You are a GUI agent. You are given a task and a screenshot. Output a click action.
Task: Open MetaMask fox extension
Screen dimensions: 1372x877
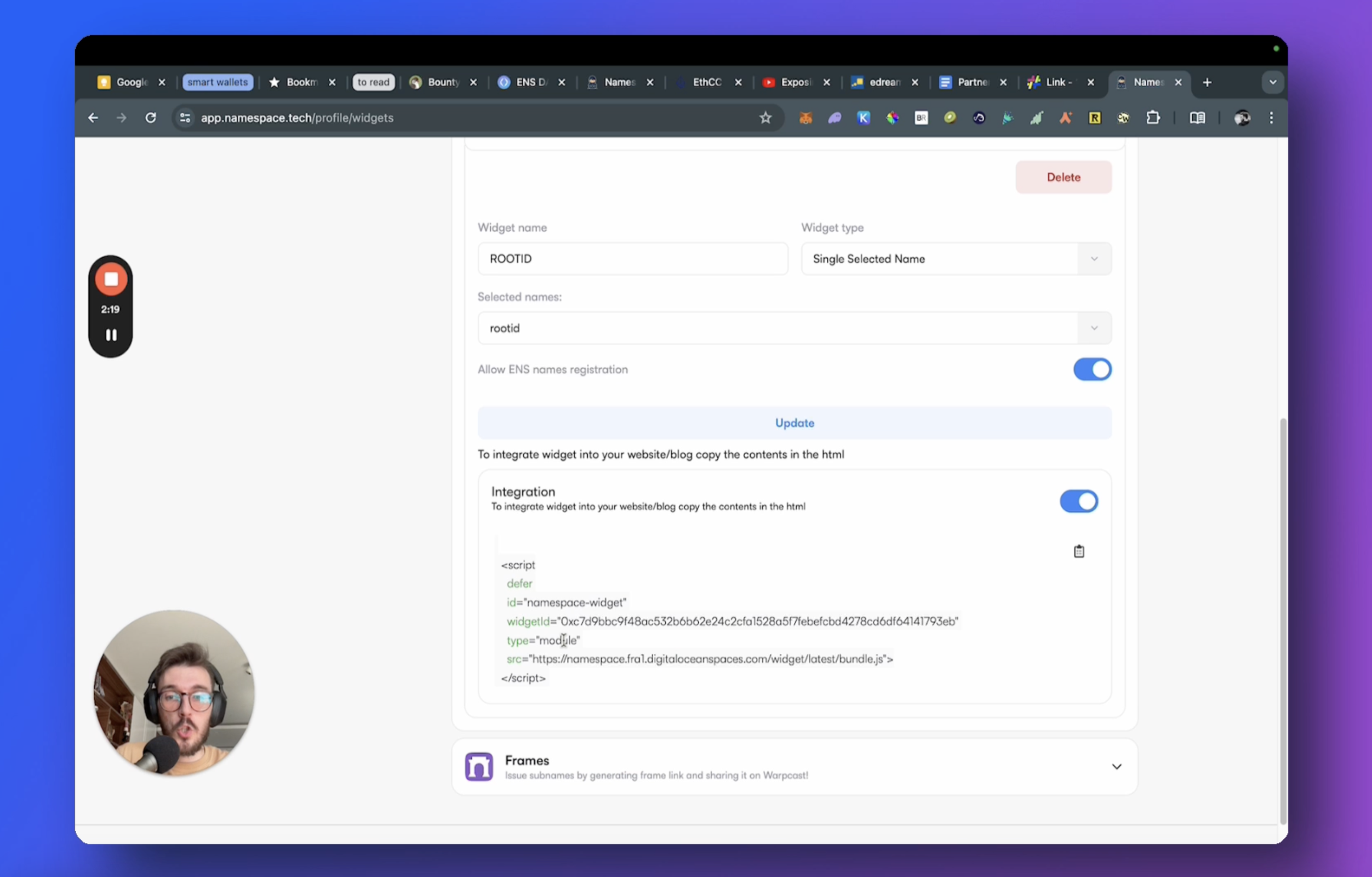(x=805, y=118)
